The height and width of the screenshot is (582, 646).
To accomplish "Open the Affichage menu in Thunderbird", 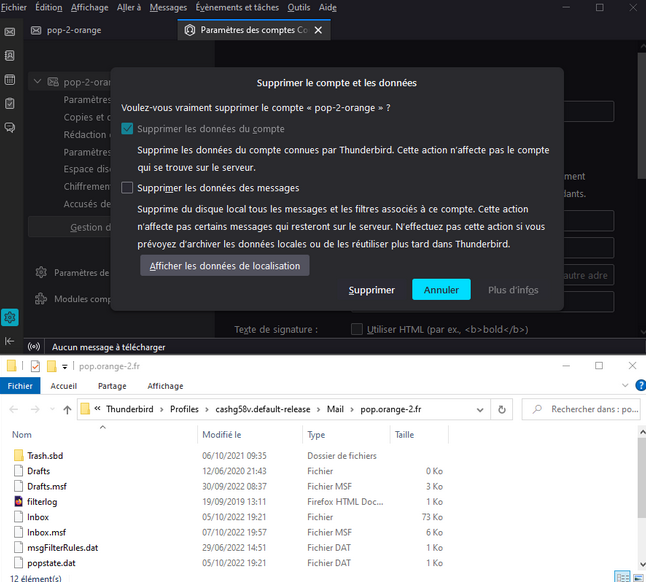I will (89, 7).
